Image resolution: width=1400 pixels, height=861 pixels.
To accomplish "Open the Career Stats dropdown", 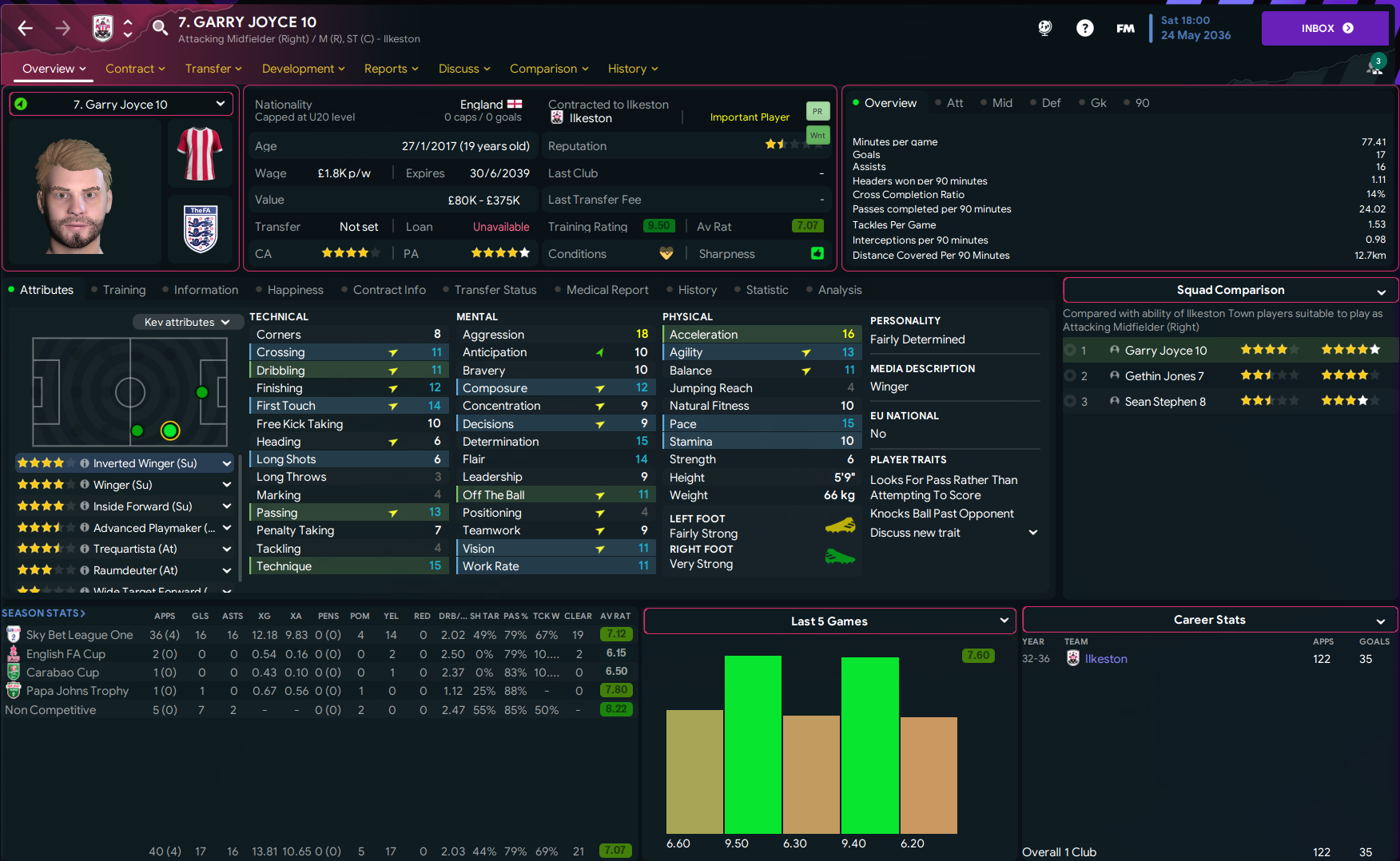I will pyautogui.click(x=1210, y=620).
